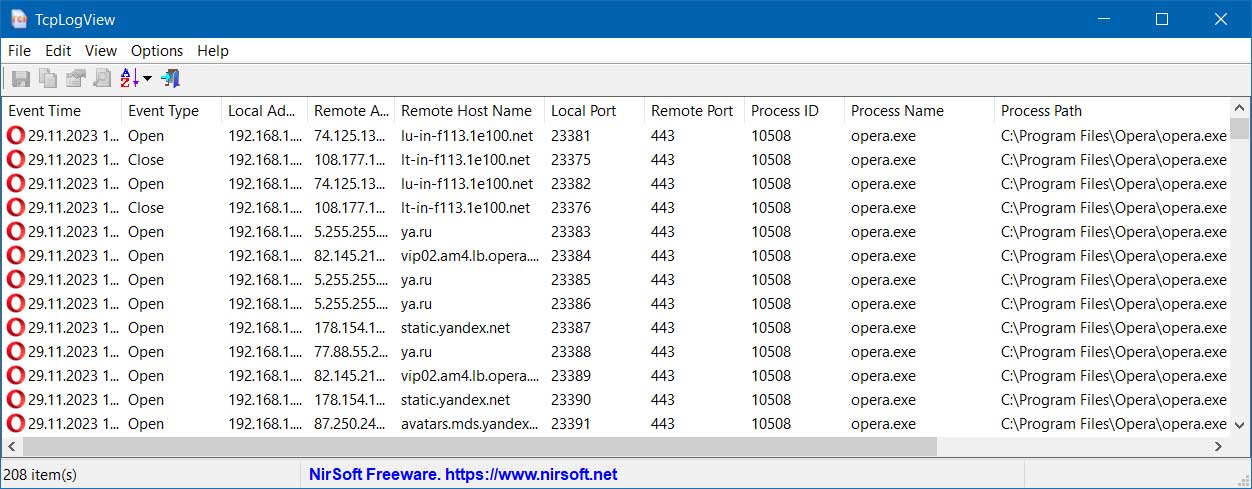This screenshot has height=489, width=1252.
Task: Click the Opera icon in port 23376 row
Action: pyautogui.click(x=16, y=208)
